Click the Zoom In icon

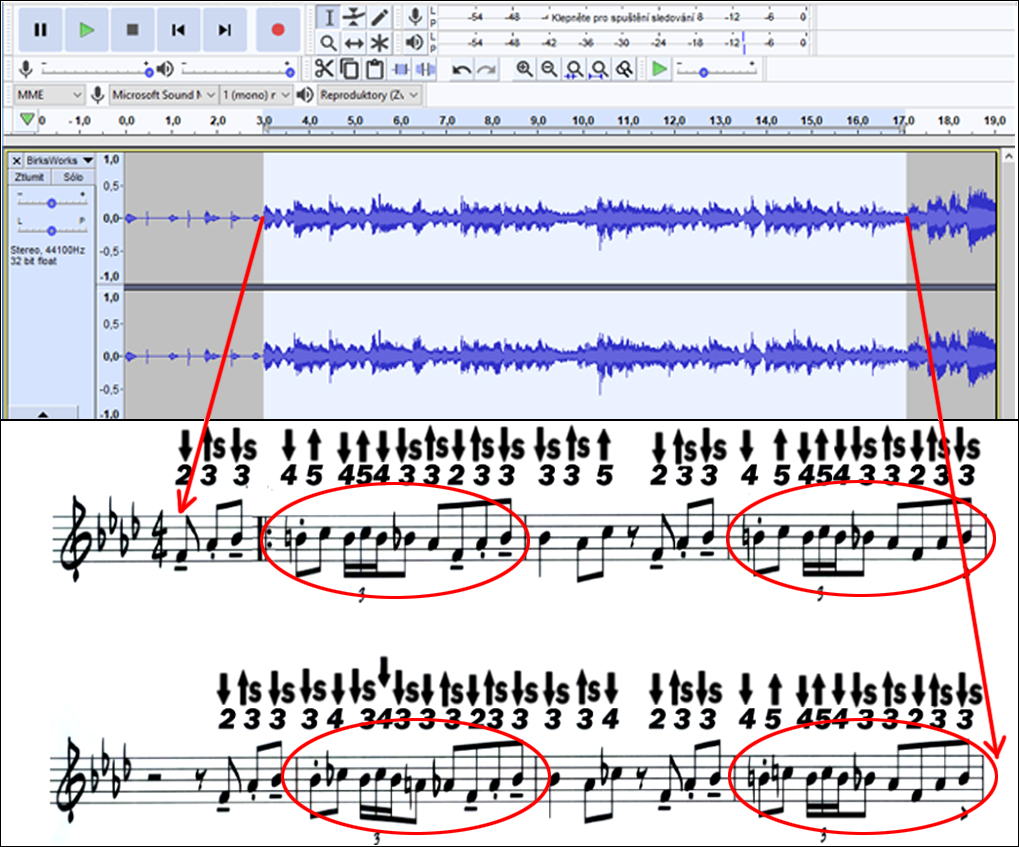coord(524,69)
